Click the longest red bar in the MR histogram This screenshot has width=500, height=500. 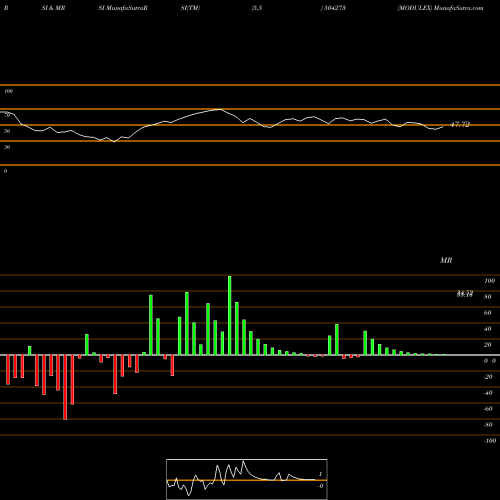(x=65, y=387)
